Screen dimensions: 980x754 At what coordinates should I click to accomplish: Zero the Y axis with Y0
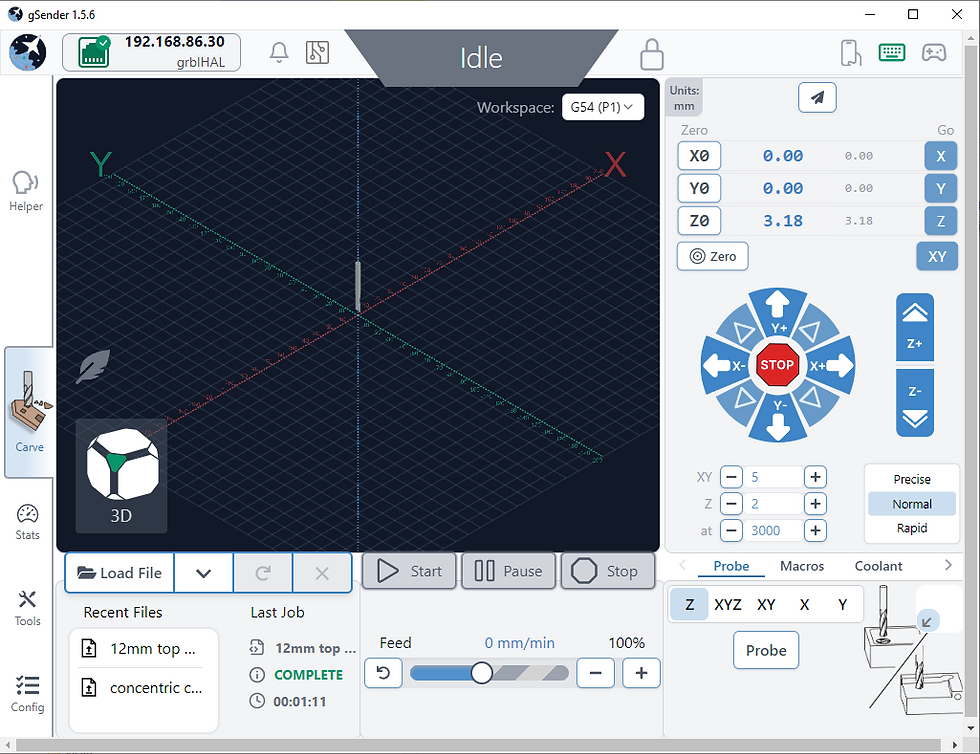pos(699,188)
